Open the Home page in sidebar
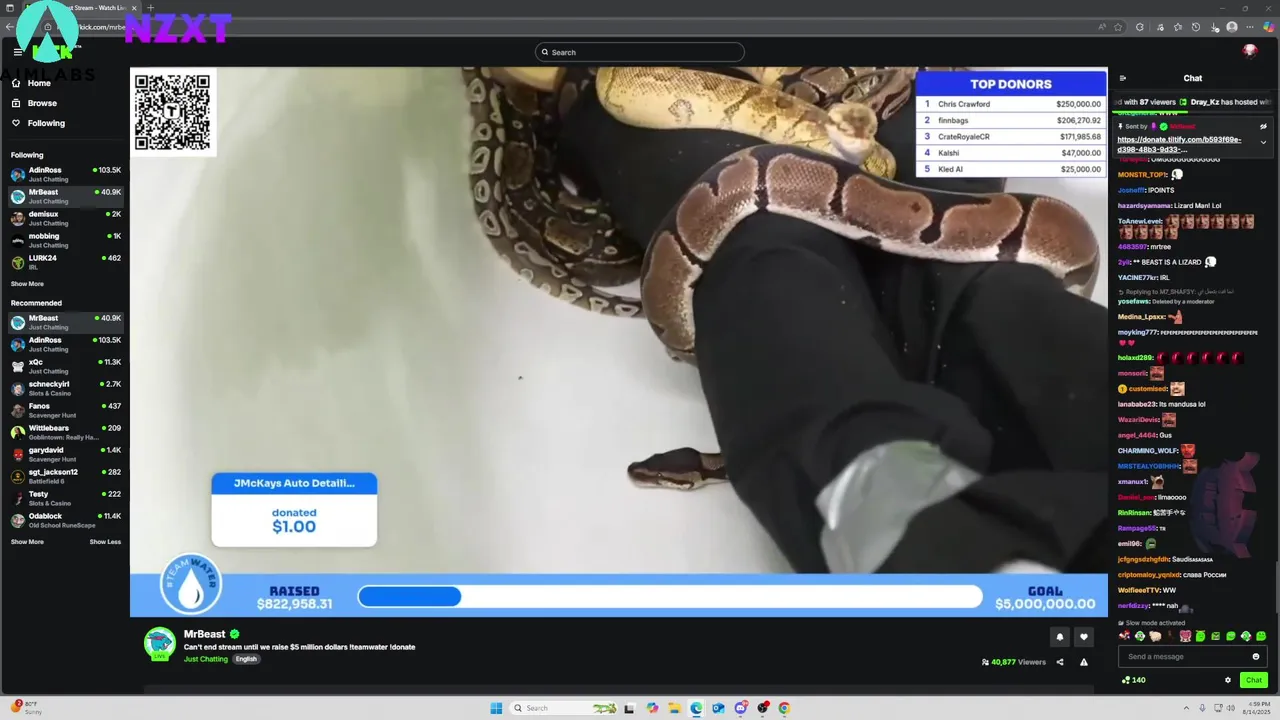This screenshot has width=1280, height=720. 32,83
